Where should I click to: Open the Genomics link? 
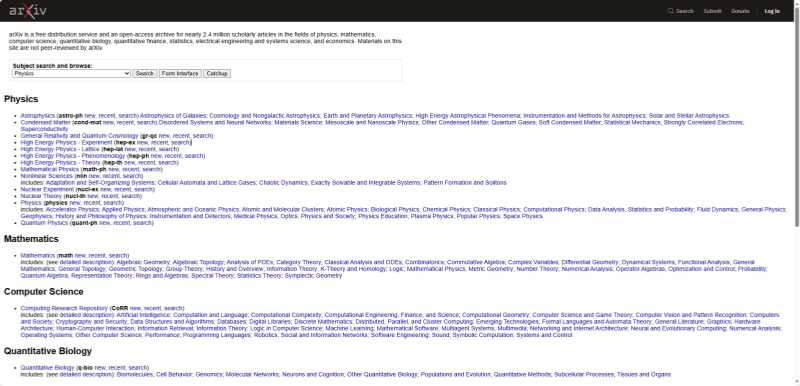[x=209, y=374]
